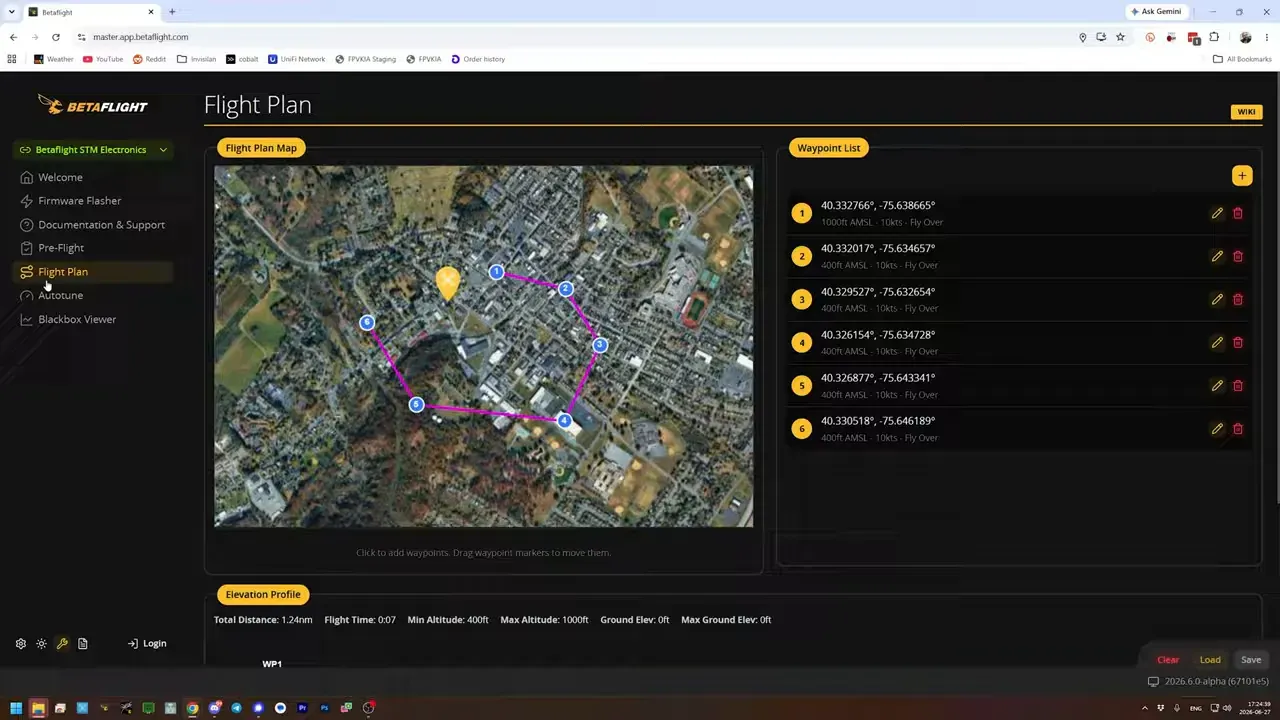Delete waypoint 1 at 40.332766°
1280x720 pixels.
(x=1238, y=213)
